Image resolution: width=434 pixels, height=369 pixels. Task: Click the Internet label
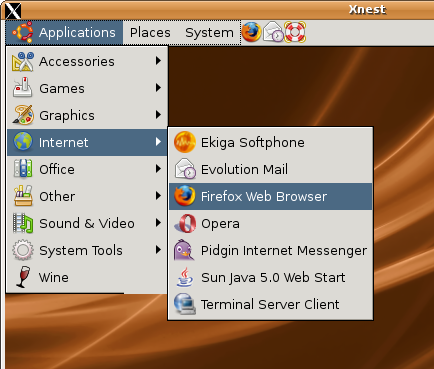coord(63,142)
